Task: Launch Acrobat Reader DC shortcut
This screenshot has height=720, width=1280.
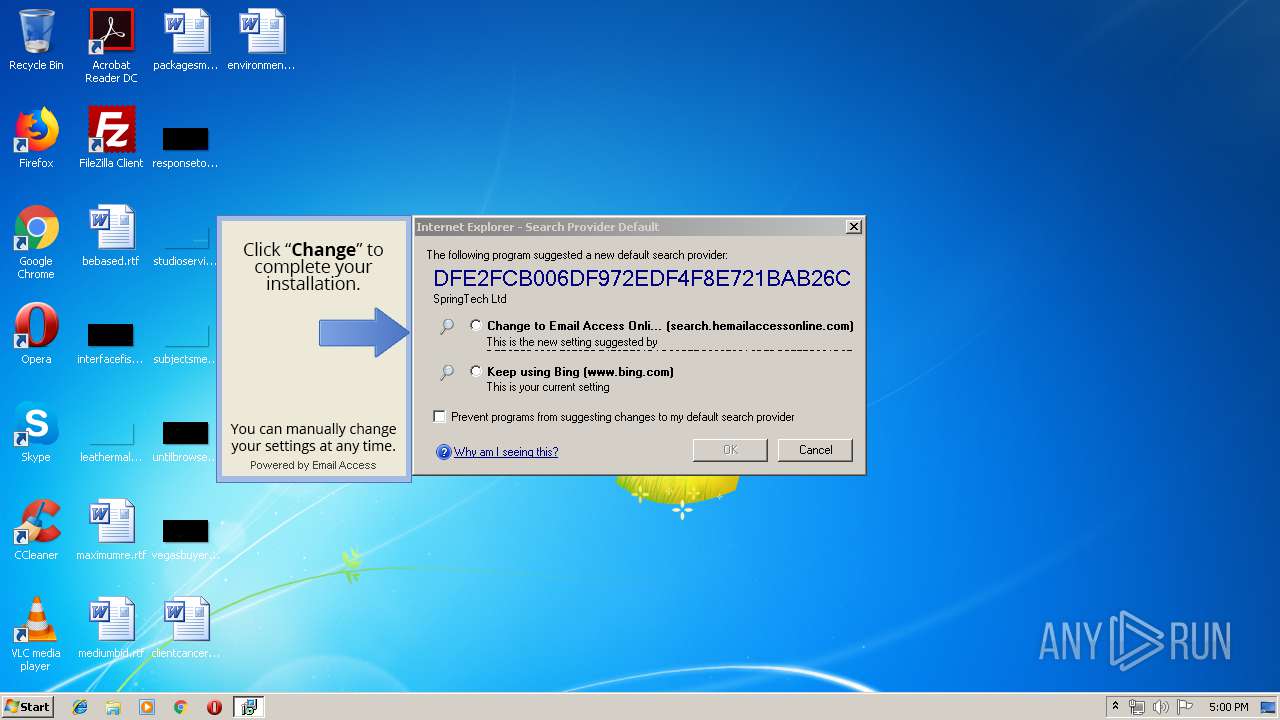Action: (x=111, y=45)
